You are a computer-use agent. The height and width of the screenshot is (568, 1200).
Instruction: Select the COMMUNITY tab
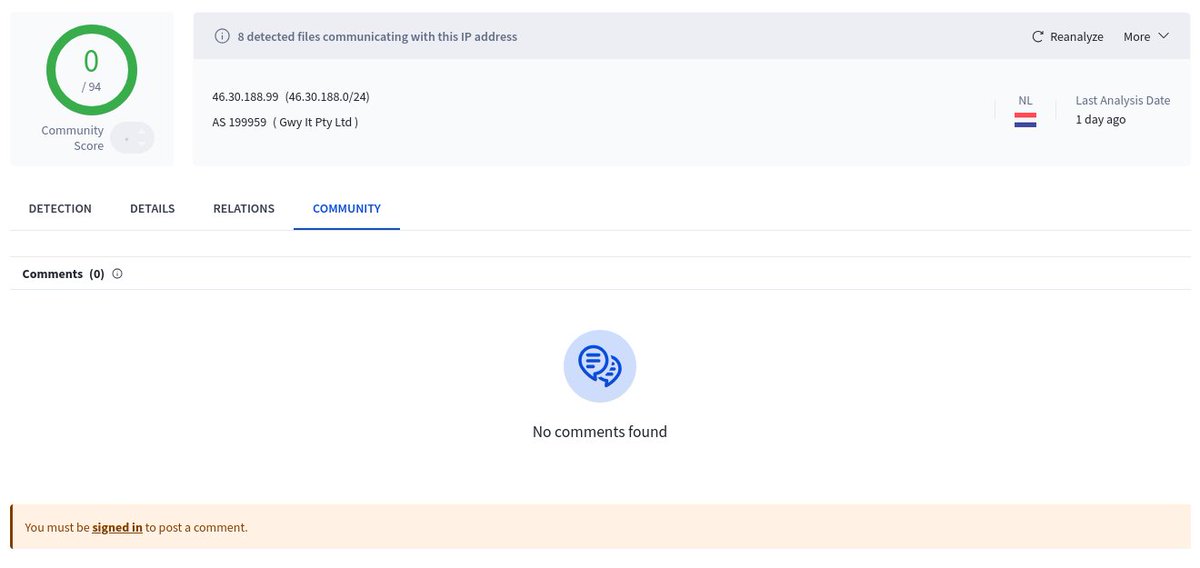(x=347, y=209)
